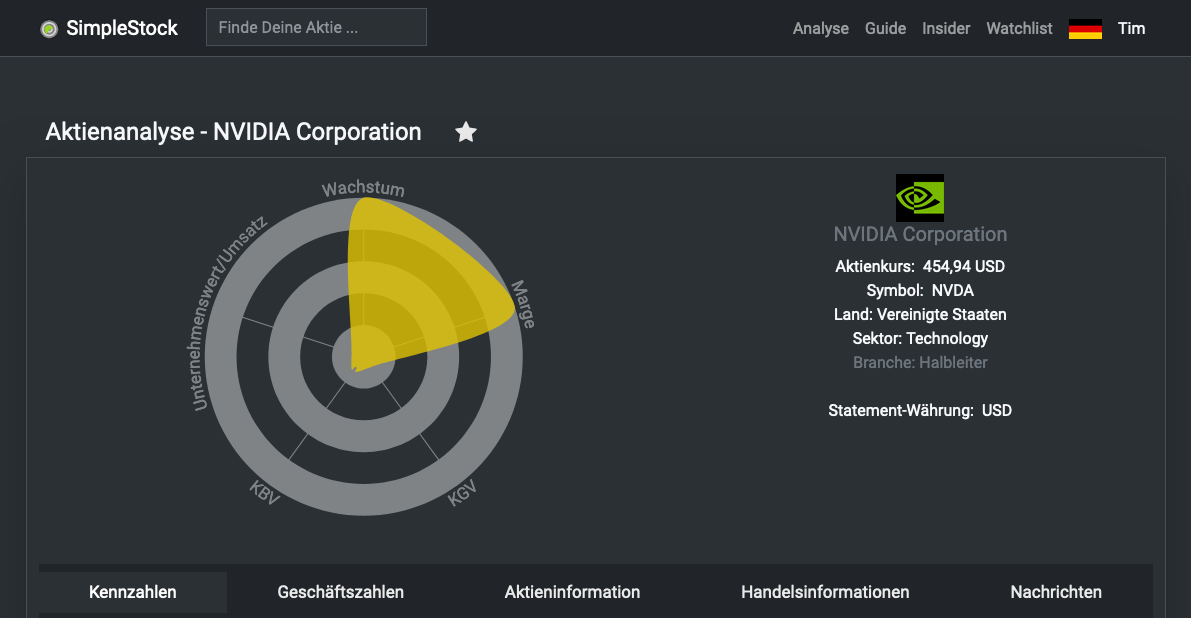Click the SimpleStock green logo icon
The width and height of the screenshot is (1191, 618).
pos(49,29)
